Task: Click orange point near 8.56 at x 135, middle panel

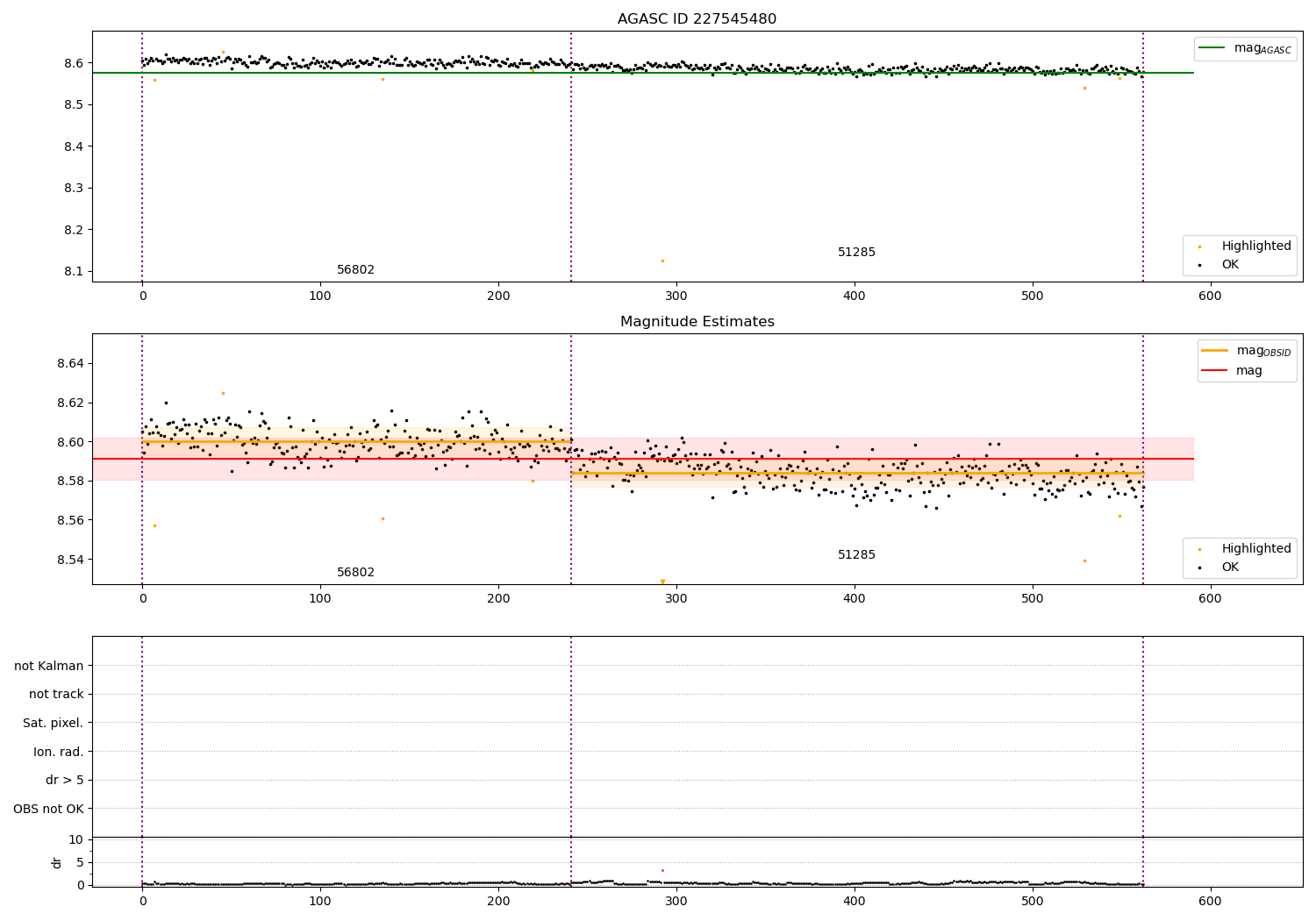Action: click(383, 518)
